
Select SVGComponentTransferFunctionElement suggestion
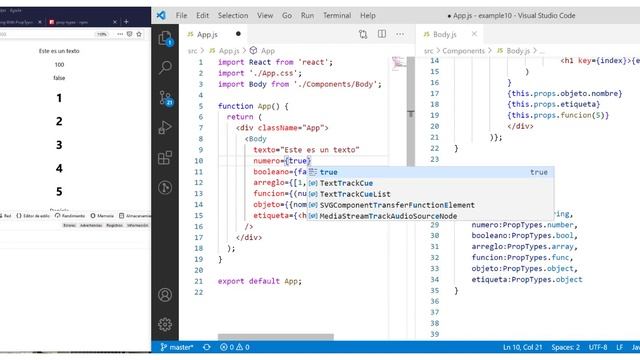[431, 205]
